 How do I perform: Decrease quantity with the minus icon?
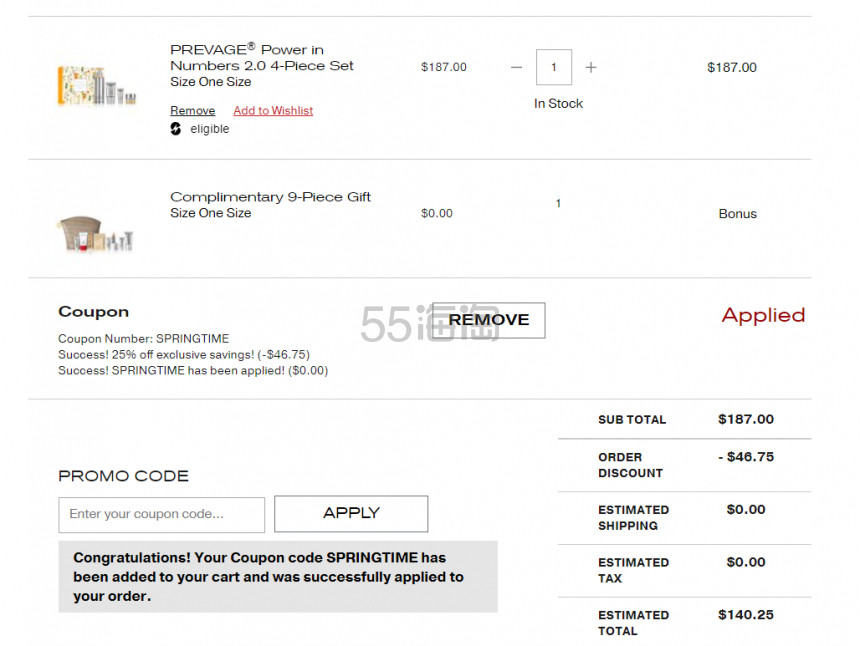click(516, 67)
